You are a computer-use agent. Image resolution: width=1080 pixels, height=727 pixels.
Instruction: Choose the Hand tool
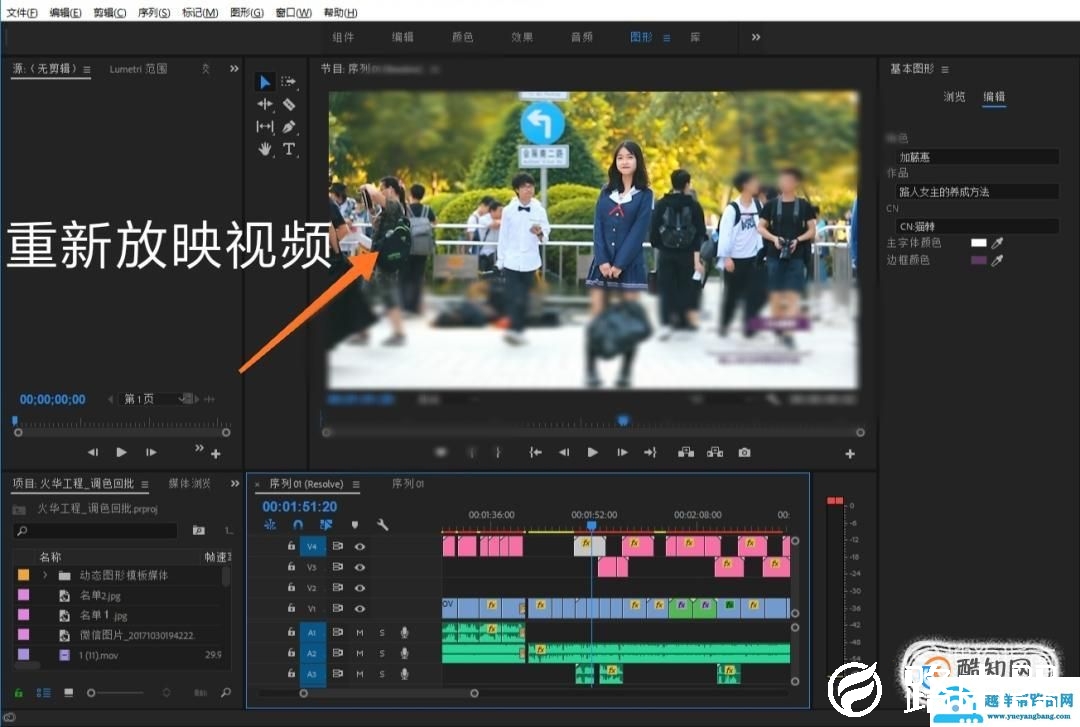point(265,148)
